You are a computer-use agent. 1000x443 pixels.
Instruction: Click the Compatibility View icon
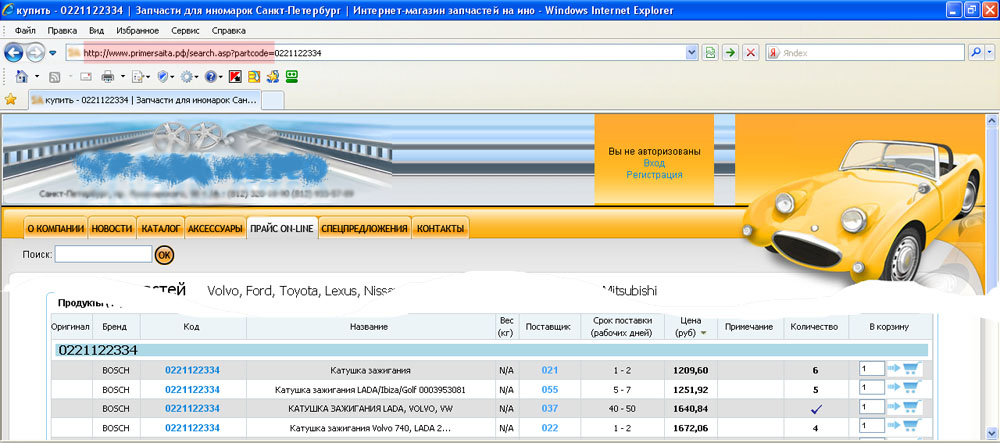[710, 53]
